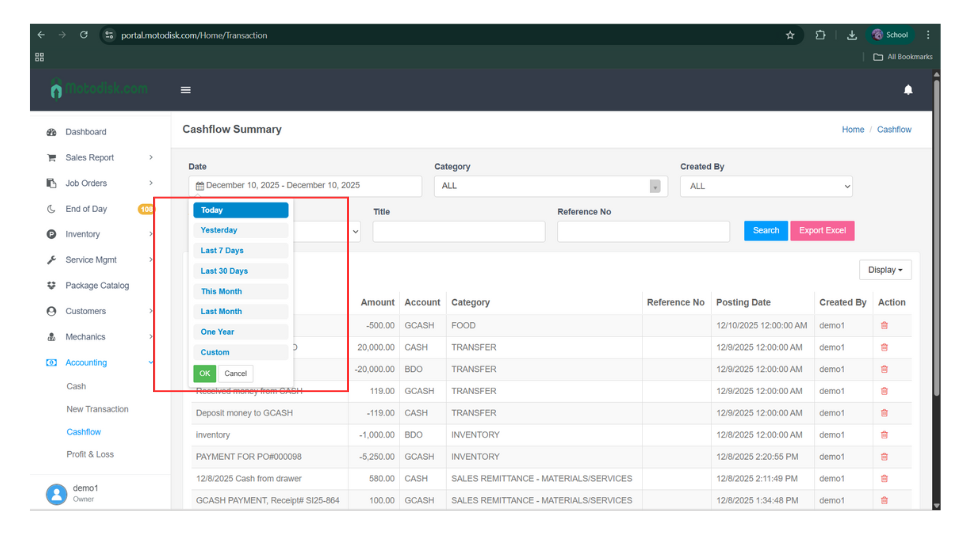
Task: Click the End of Day moon icon
Action: pyautogui.click(x=51, y=209)
